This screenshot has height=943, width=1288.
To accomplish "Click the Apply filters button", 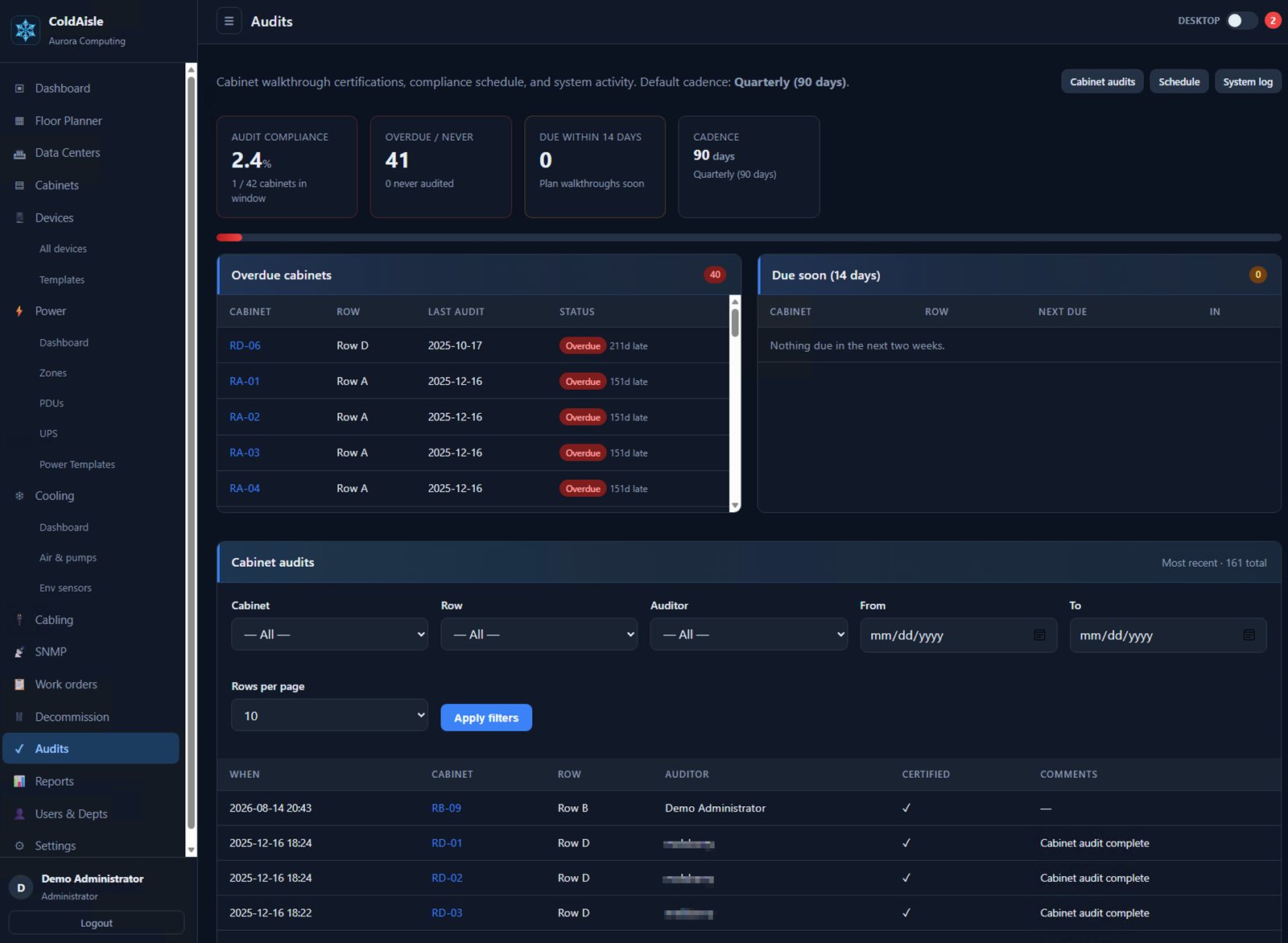I will [486, 718].
